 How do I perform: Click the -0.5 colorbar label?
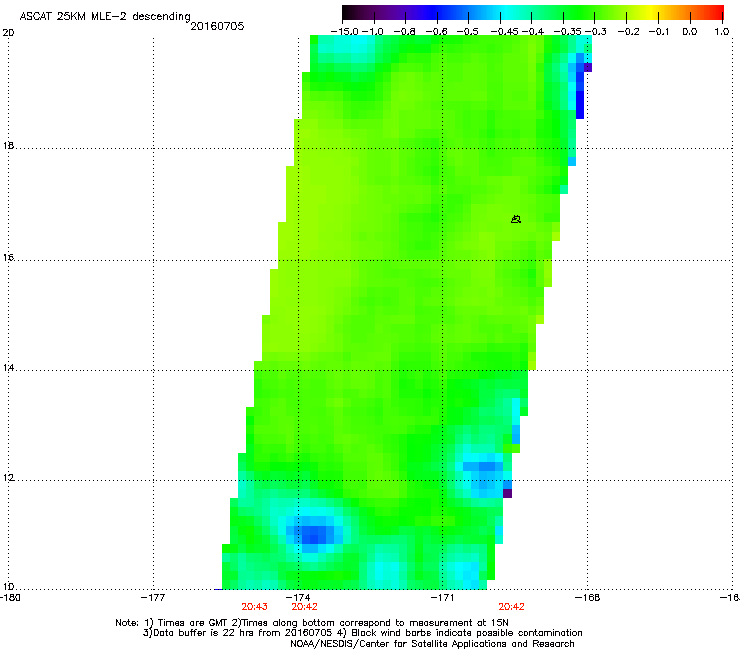click(468, 32)
